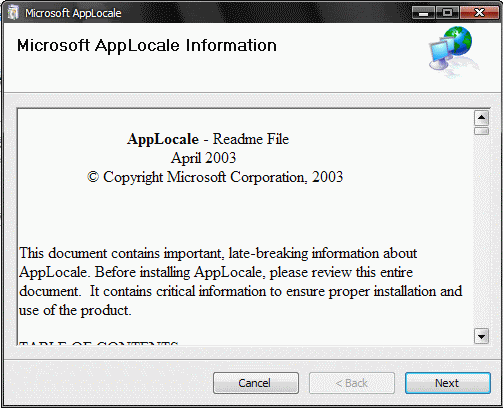
Task: Maximize the Microsoft AppLocale window
Action: click(447, 13)
